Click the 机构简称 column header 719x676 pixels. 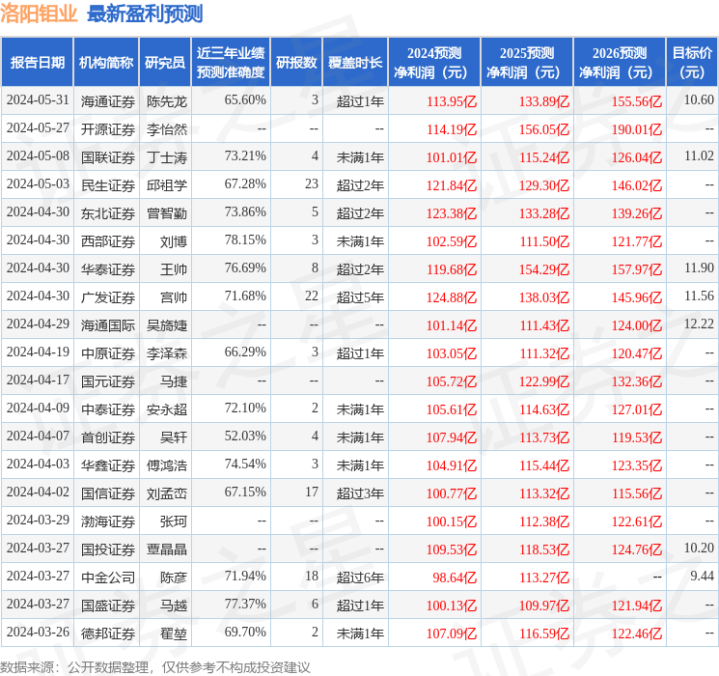click(x=106, y=62)
